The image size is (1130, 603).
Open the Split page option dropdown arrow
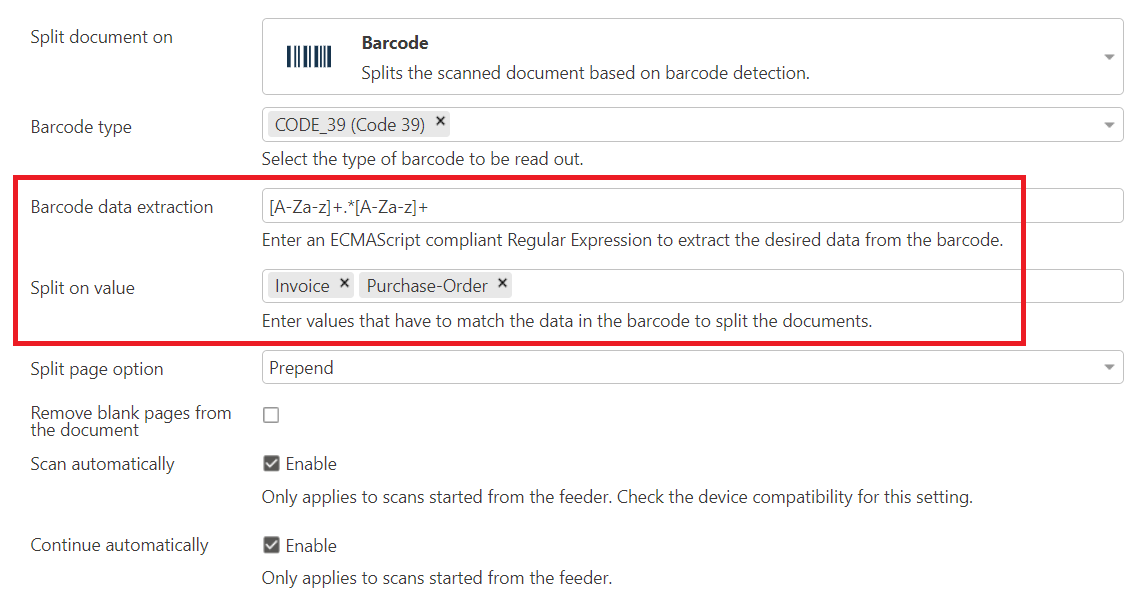click(x=1109, y=367)
